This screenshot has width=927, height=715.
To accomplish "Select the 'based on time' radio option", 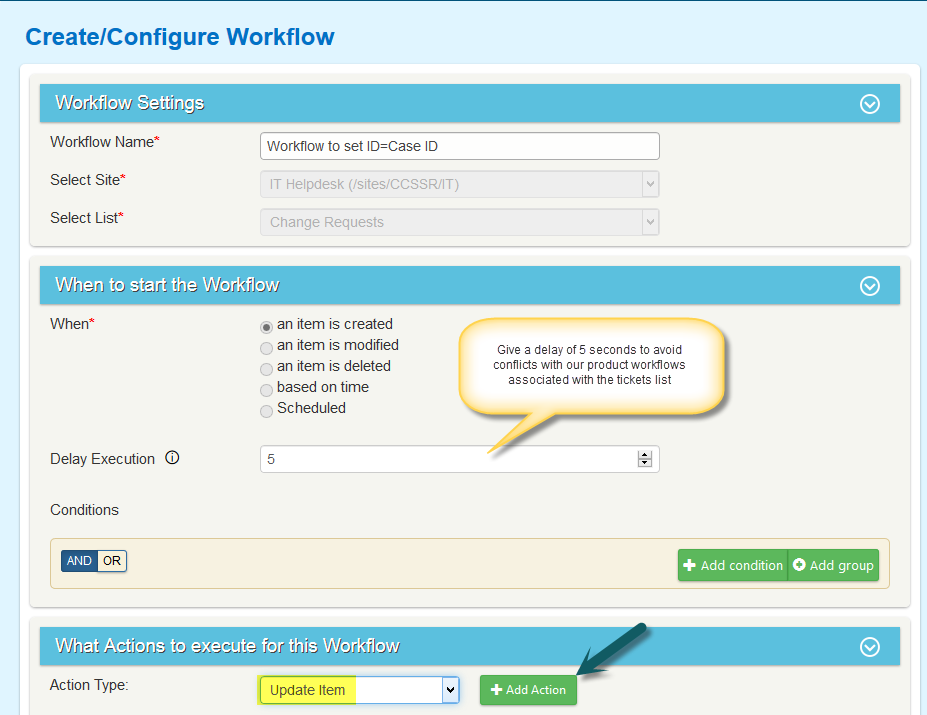I will coord(266,389).
